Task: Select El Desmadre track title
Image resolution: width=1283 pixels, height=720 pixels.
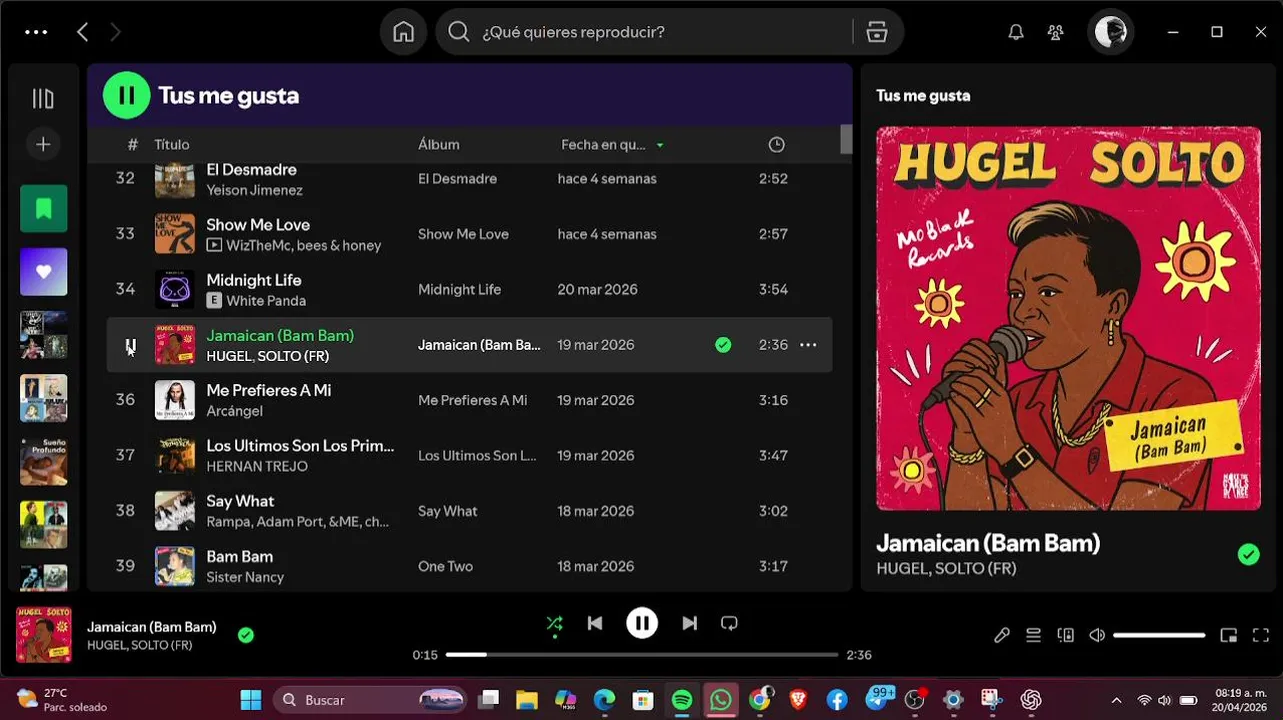Action: 251,170
